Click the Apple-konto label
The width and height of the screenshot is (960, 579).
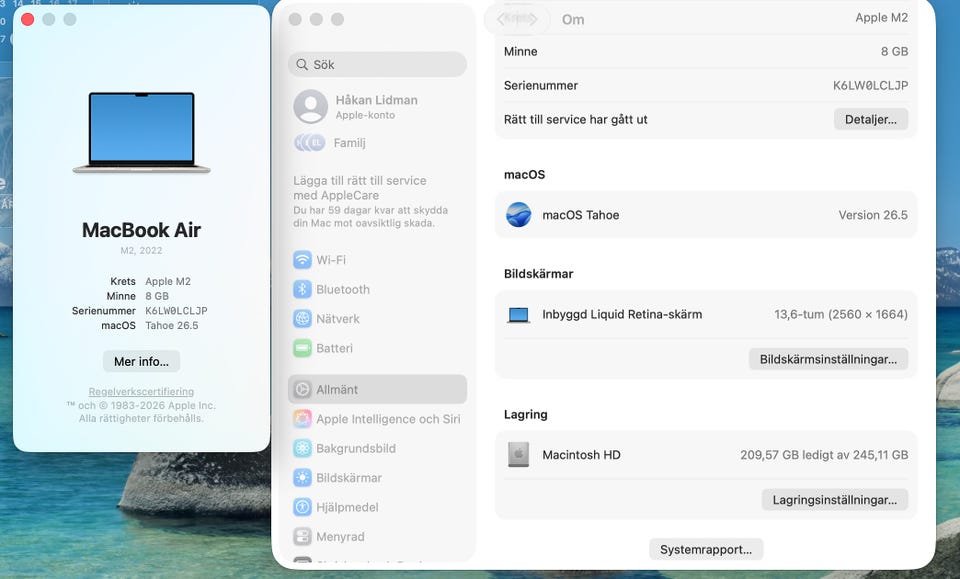click(365, 115)
